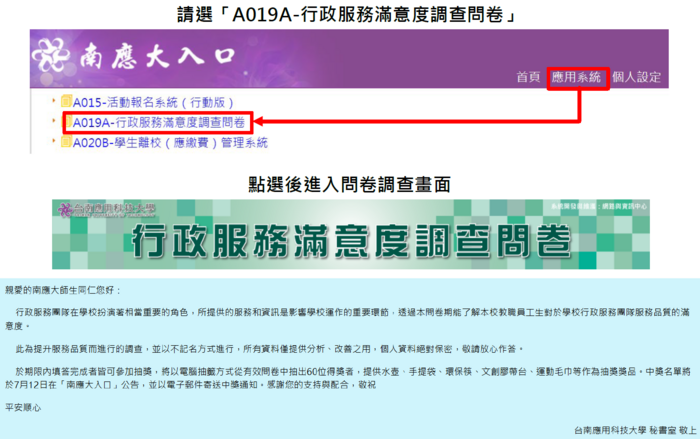Open A020B-學生離校（應繳費）管理系統 link
700x439 pixels.
pos(170,143)
